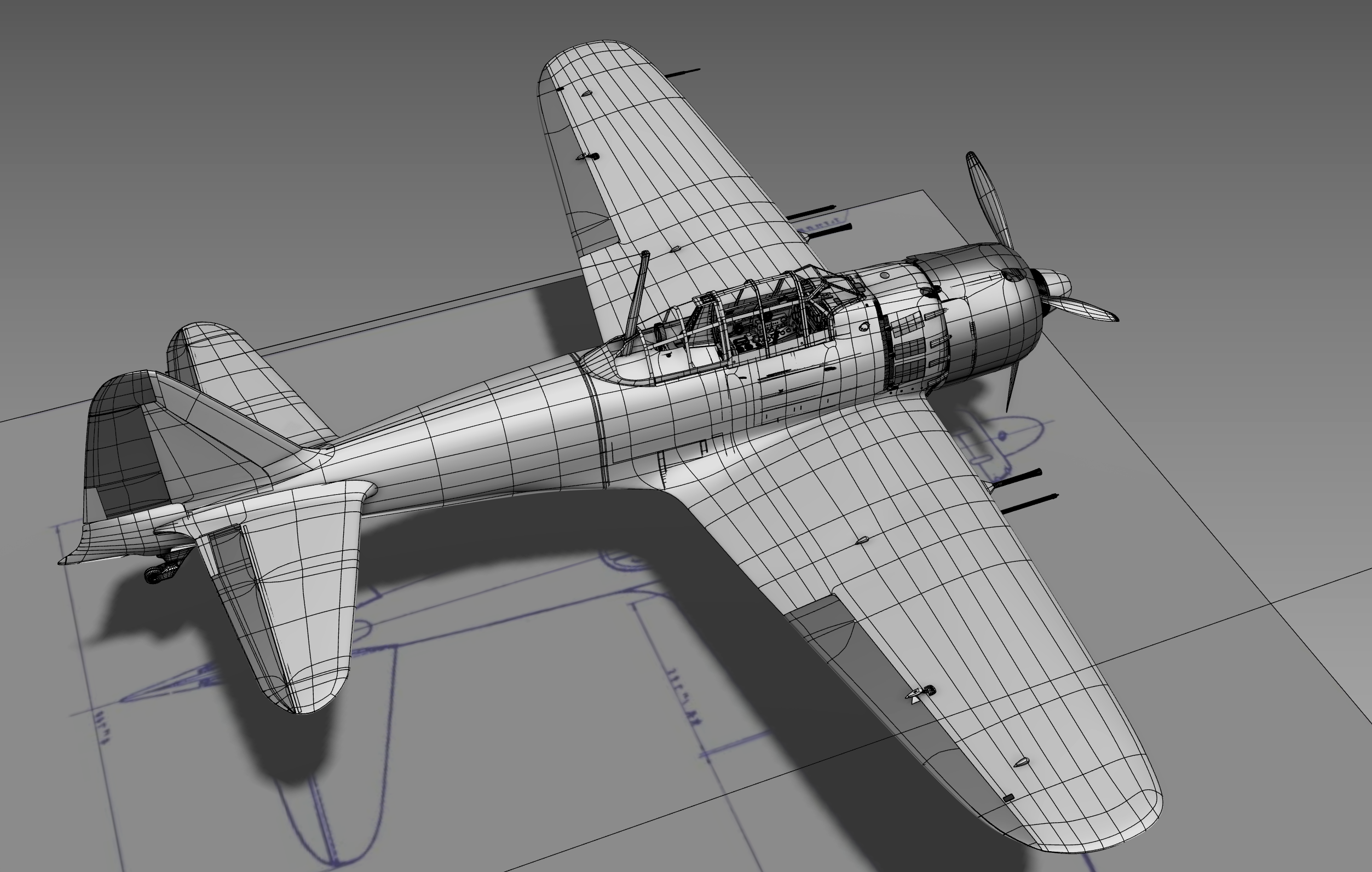Click the tail cone tip
Screen dimensions: 1372x872
[x=64, y=561]
